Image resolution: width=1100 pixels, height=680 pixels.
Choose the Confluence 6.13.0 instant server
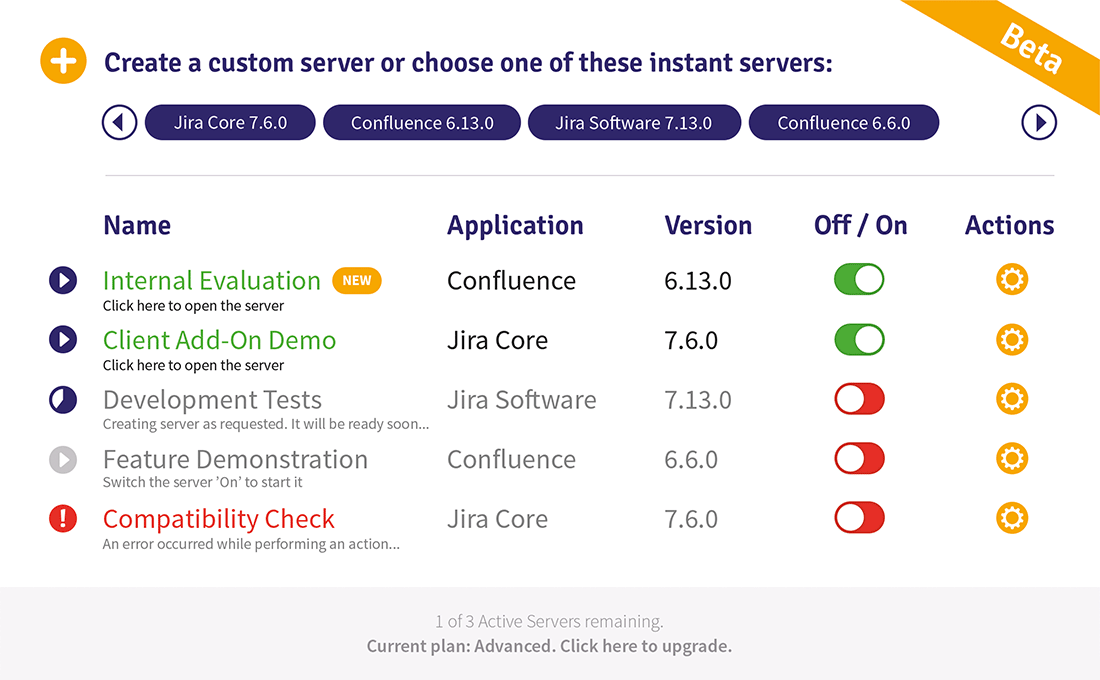pyautogui.click(x=422, y=123)
